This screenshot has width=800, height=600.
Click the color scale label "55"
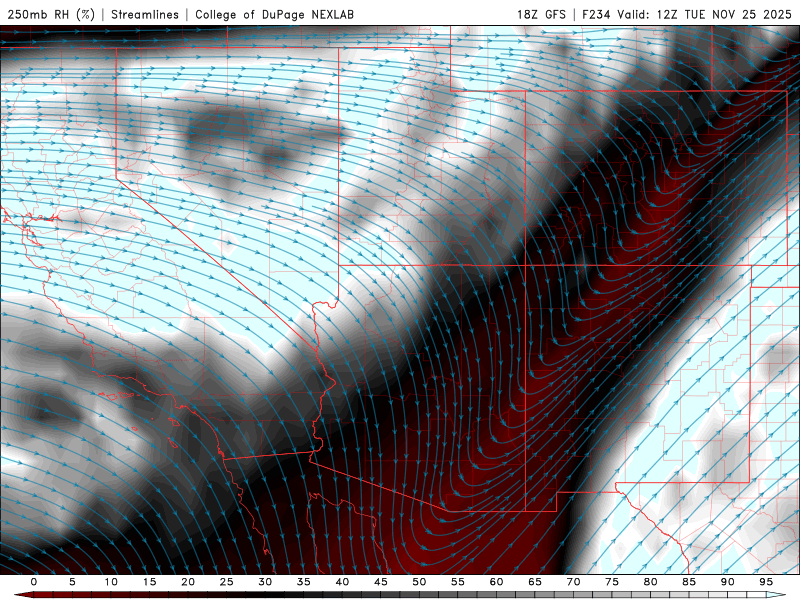(458, 582)
